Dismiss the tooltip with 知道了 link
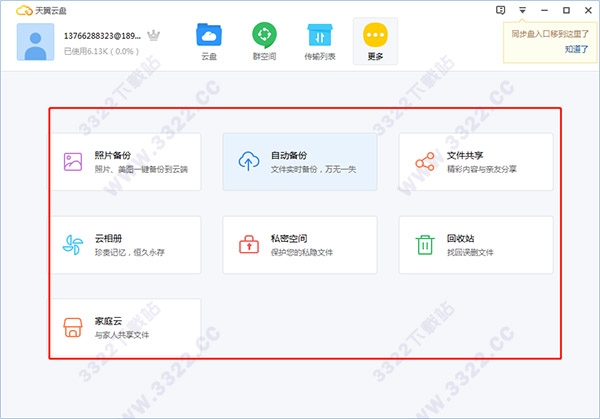The image size is (600, 419). tap(576, 49)
